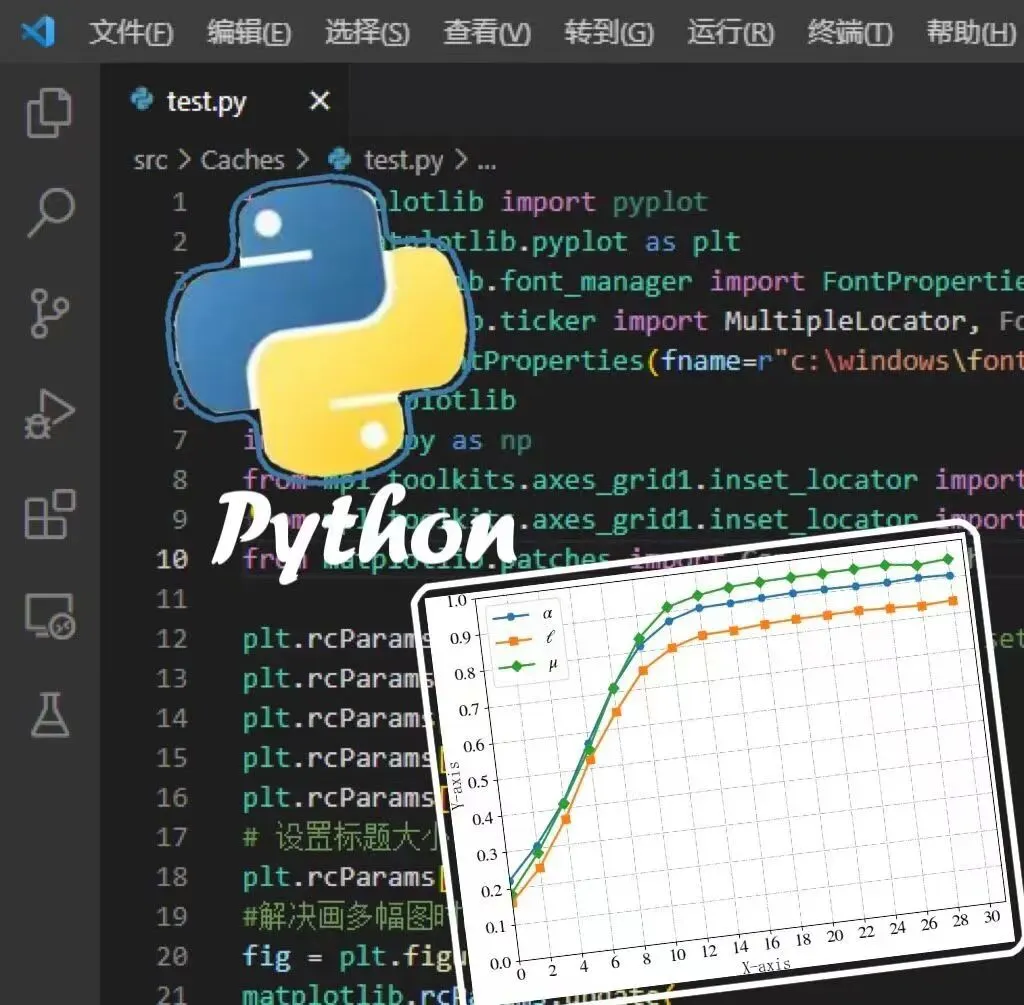The image size is (1024, 1005).
Task: Open the Extensions view icon
Action: pyautogui.click(x=50, y=515)
